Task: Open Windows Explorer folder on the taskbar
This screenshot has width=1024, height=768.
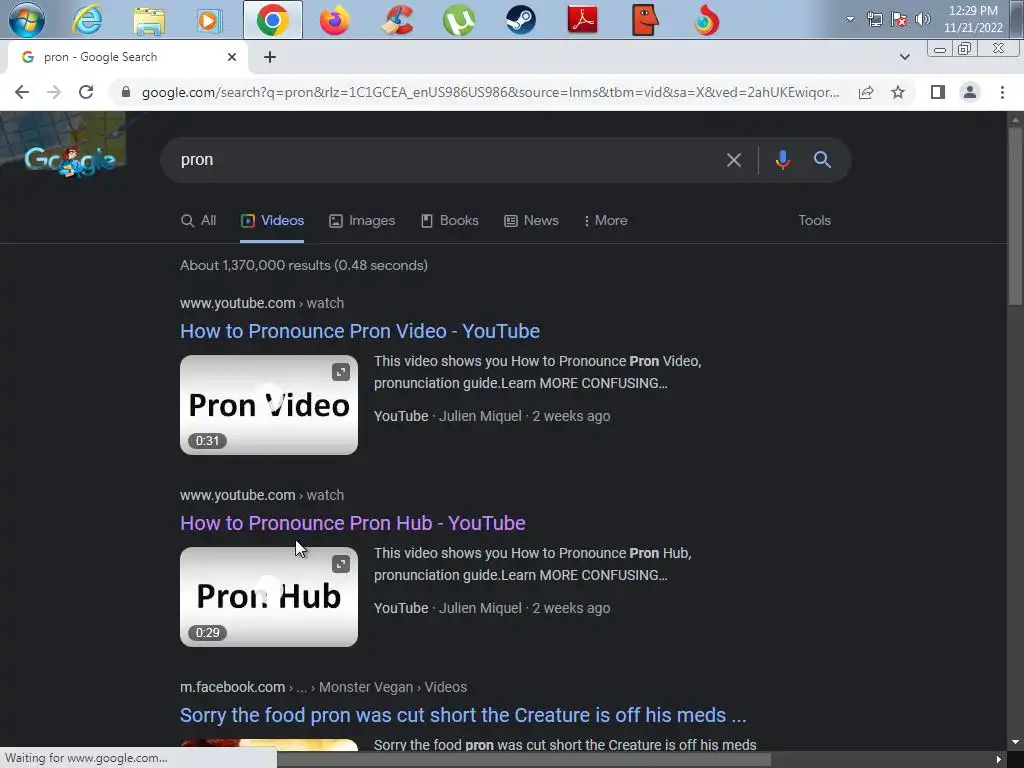Action: tap(149, 20)
